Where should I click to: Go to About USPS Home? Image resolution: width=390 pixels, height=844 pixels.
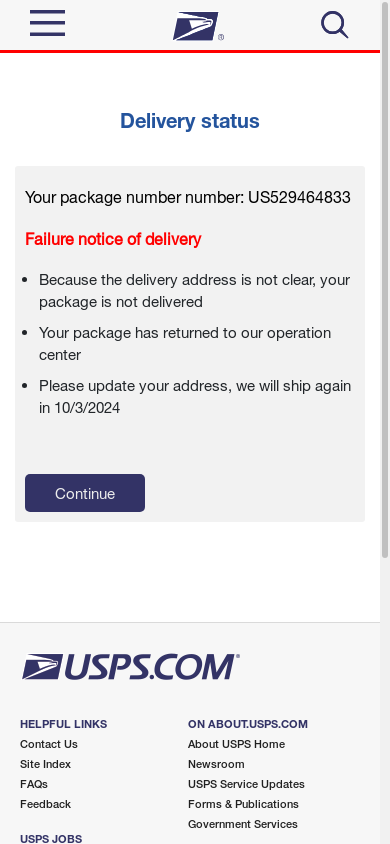point(236,744)
